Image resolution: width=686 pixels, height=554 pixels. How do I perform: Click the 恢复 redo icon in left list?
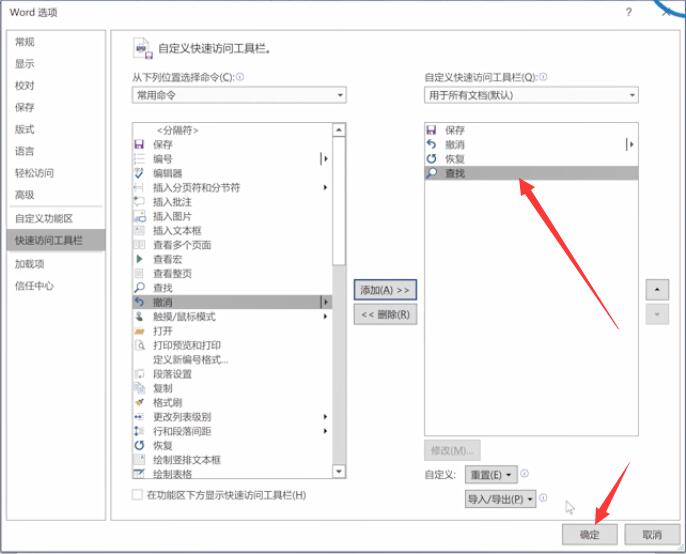(139, 445)
